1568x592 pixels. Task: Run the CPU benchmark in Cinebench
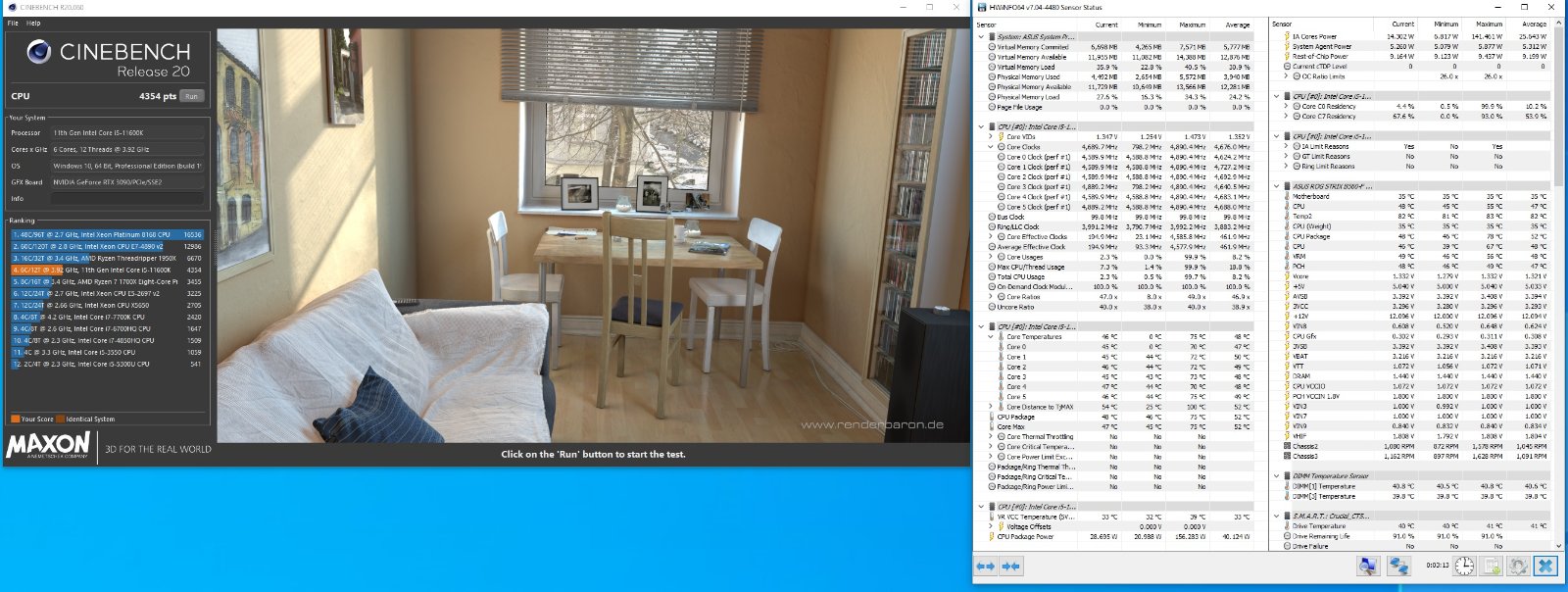pos(191,96)
